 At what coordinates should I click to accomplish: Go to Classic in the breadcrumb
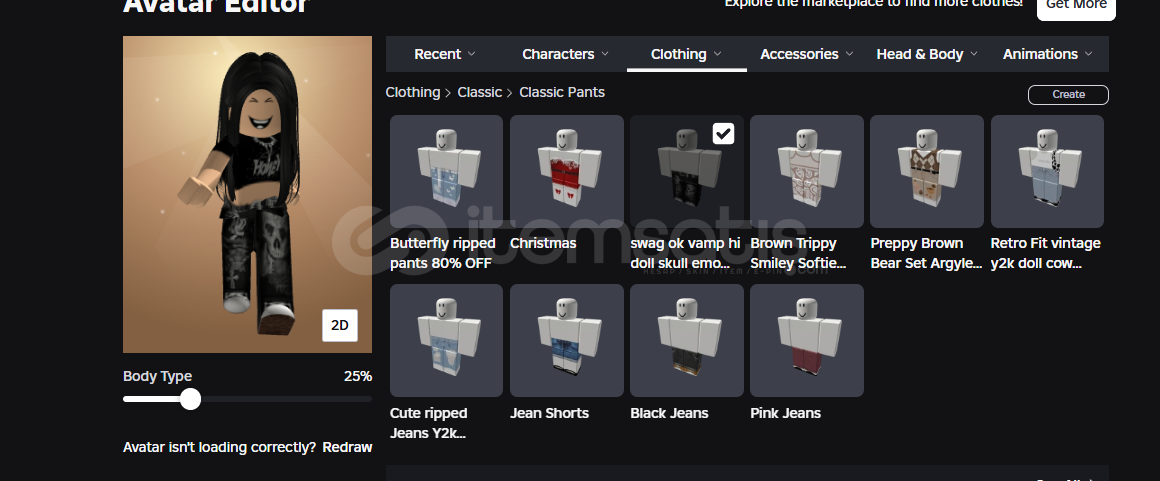coord(479,92)
